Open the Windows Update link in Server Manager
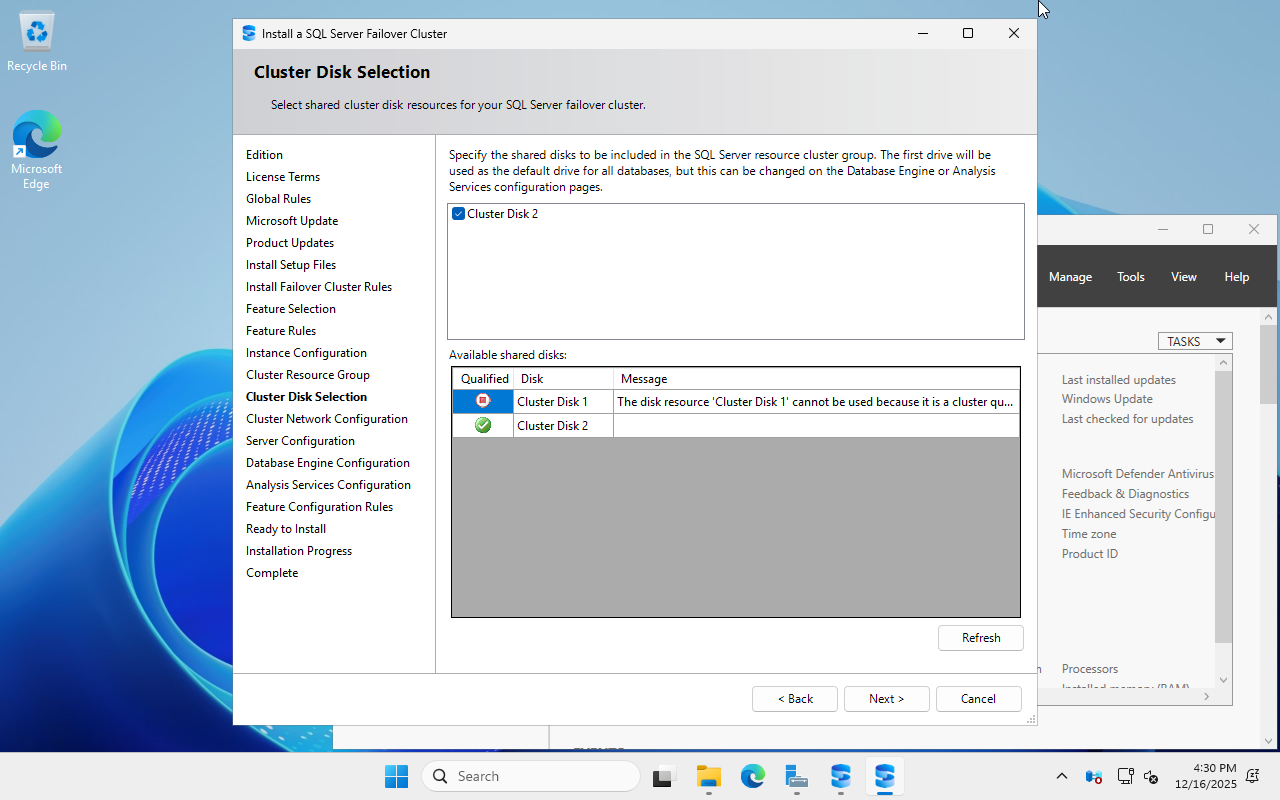1280x800 pixels. [1106, 398]
